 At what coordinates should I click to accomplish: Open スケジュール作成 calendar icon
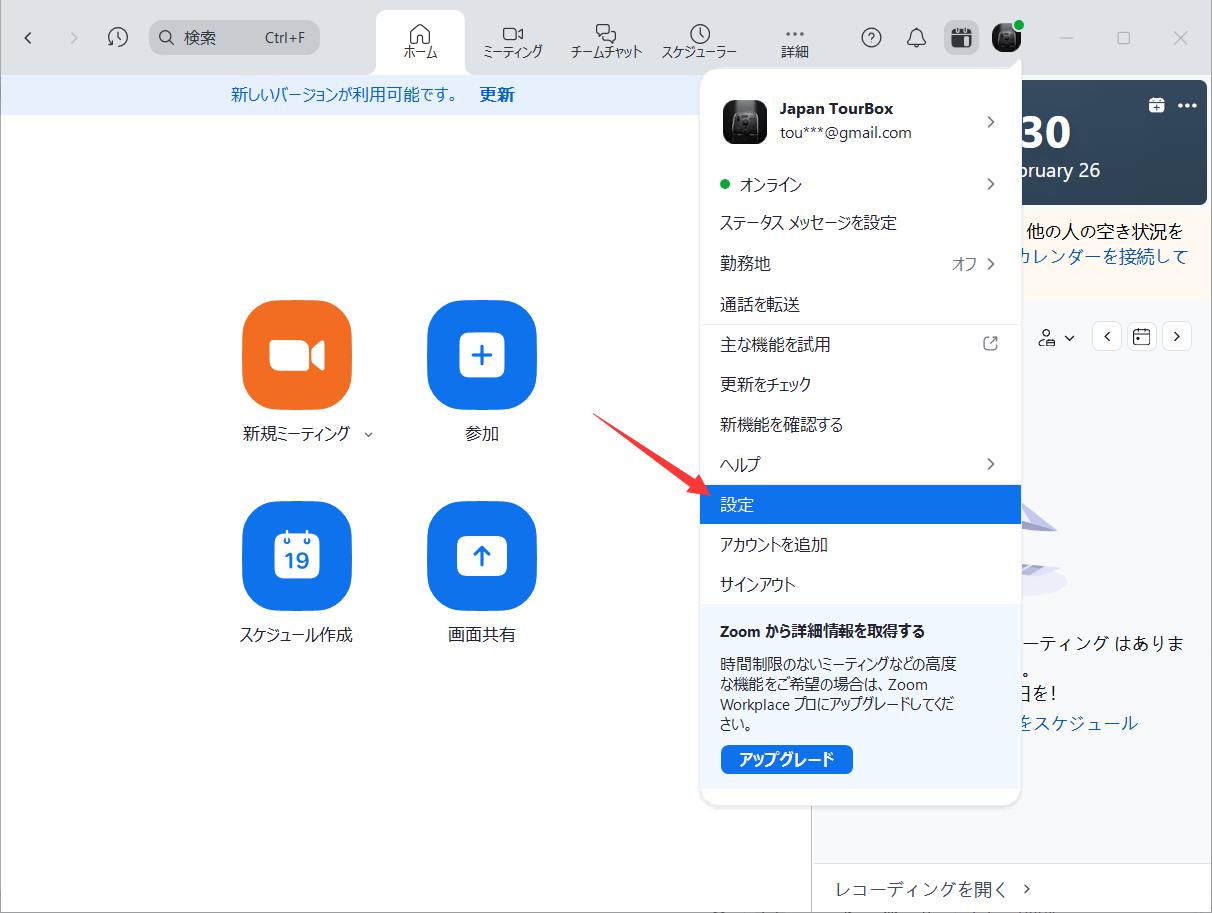297,556
